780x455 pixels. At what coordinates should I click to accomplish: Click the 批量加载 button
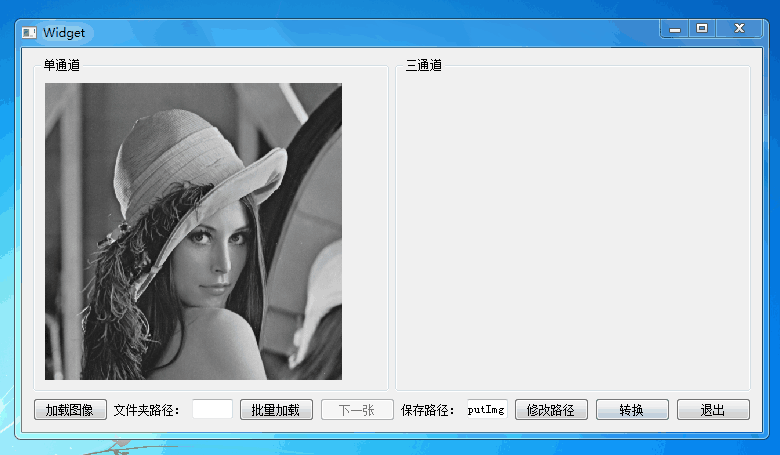[x=276, y=410]
